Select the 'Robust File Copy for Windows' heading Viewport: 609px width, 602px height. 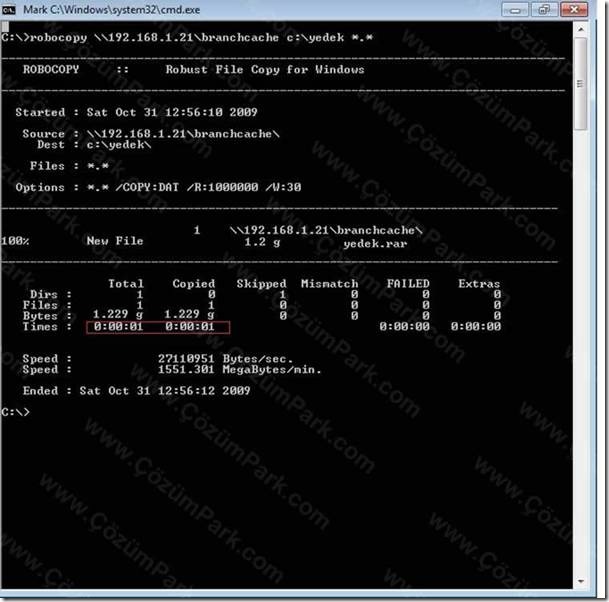pyautogui.click(x=265, y=70)
